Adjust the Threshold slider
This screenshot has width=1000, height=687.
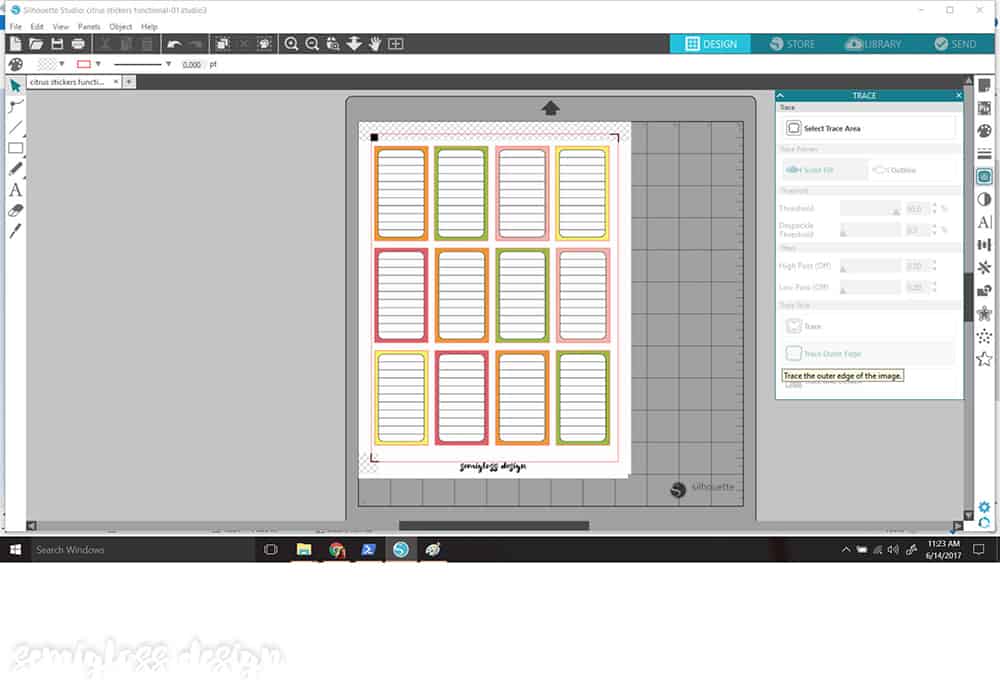(870, 209)
